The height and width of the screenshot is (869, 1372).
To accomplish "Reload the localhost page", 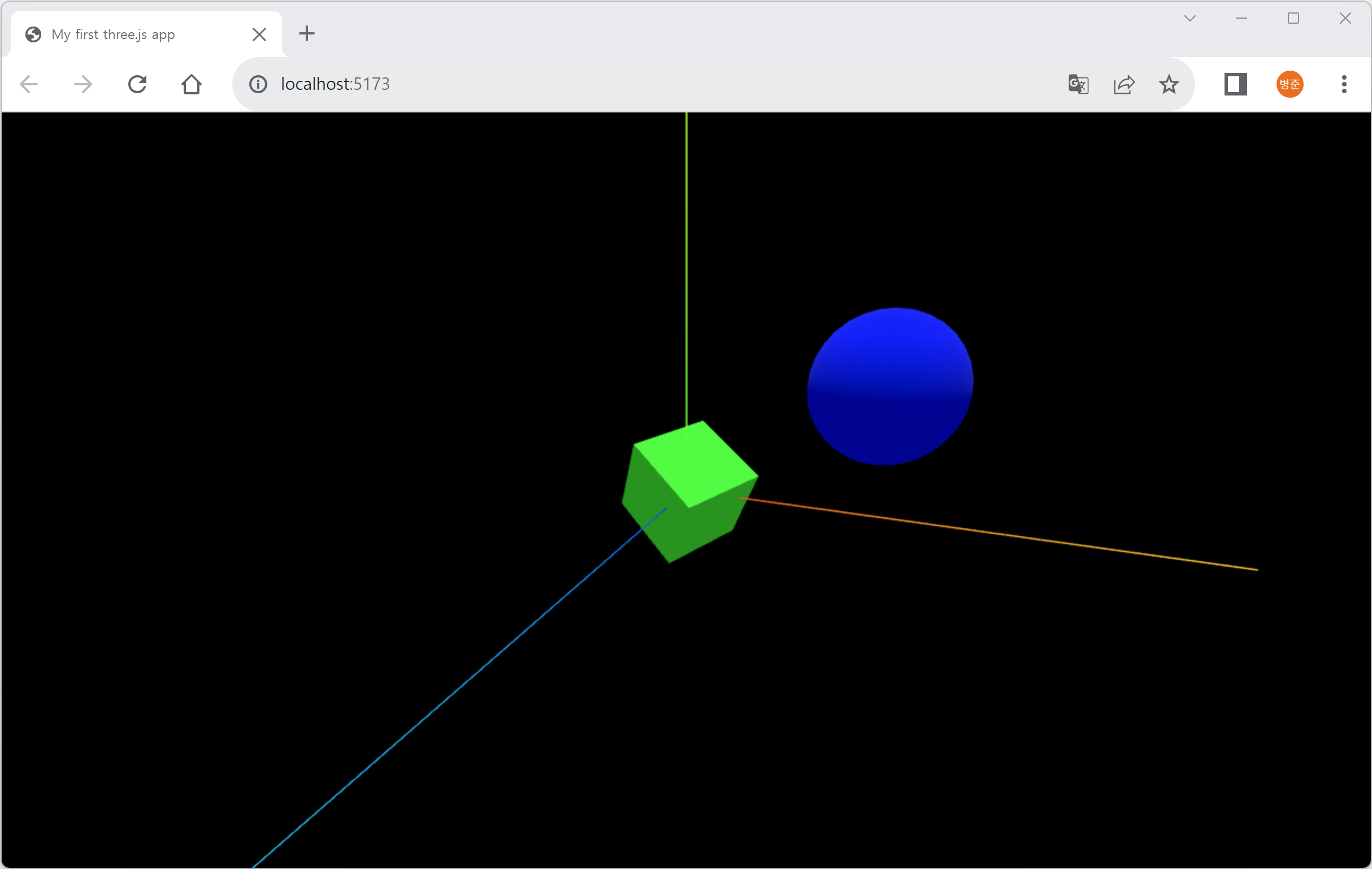I will [x=137, y=84].
